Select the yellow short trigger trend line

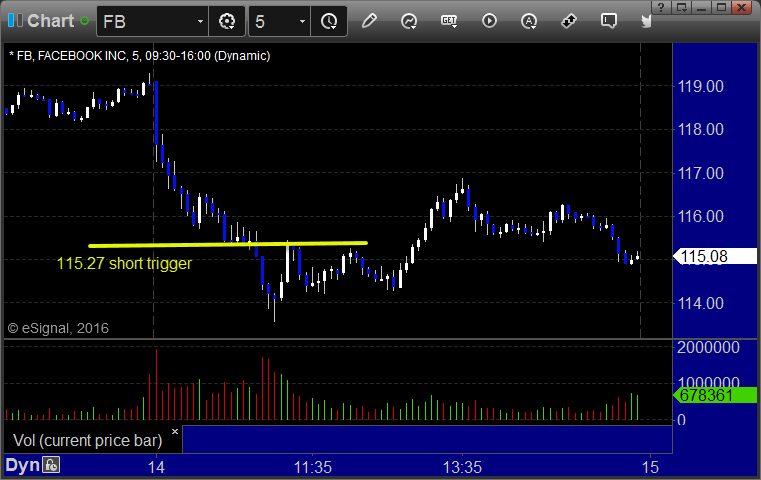pos(228,244)
